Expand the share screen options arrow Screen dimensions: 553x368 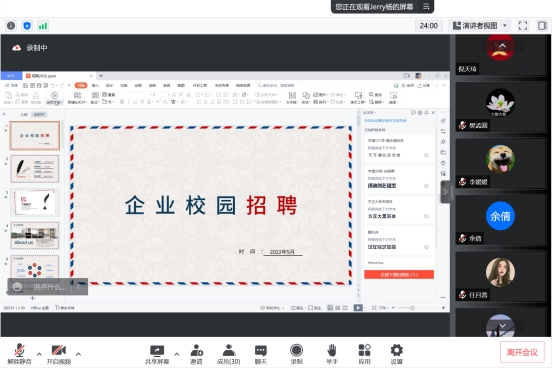(177, 354)
